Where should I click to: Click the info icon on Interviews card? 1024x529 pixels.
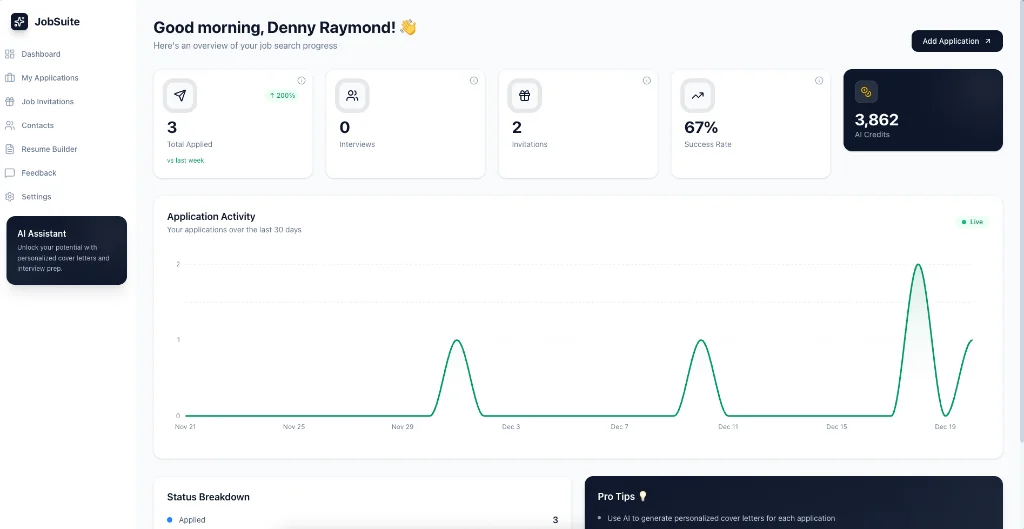(474, 81)
